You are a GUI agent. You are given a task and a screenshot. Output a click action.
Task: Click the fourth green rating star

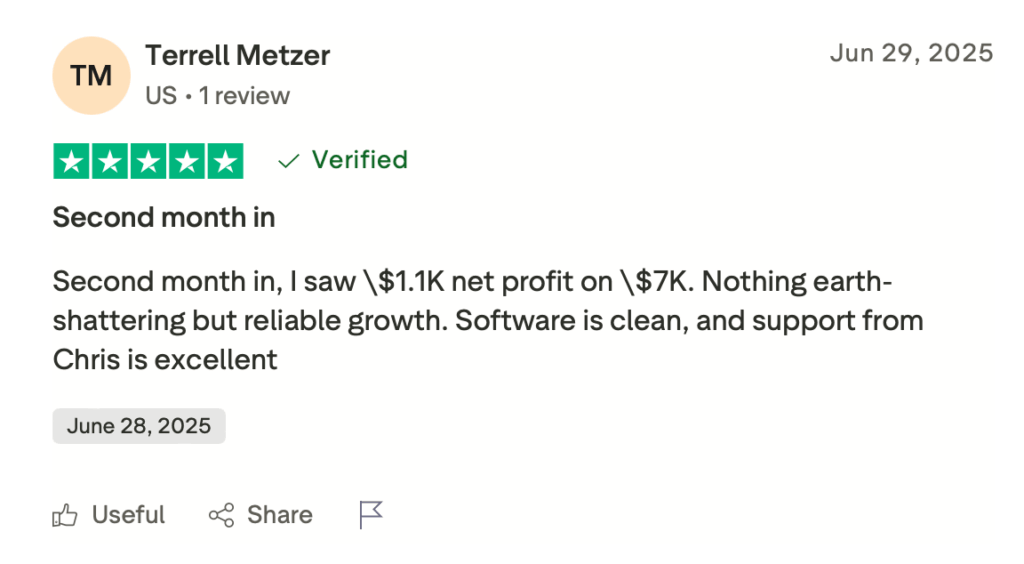click(x=186, y=160)
